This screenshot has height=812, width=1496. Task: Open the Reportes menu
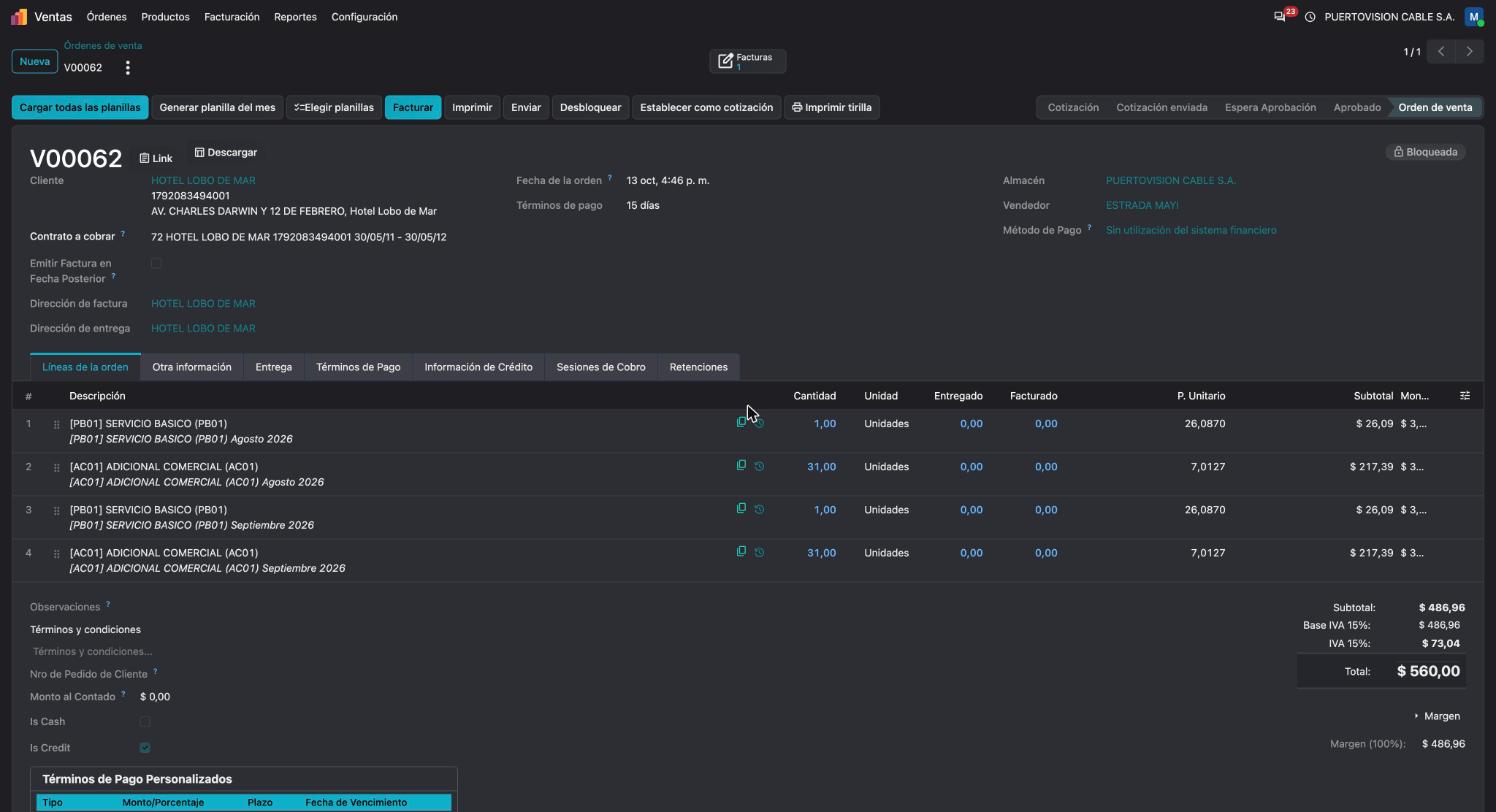295,17
